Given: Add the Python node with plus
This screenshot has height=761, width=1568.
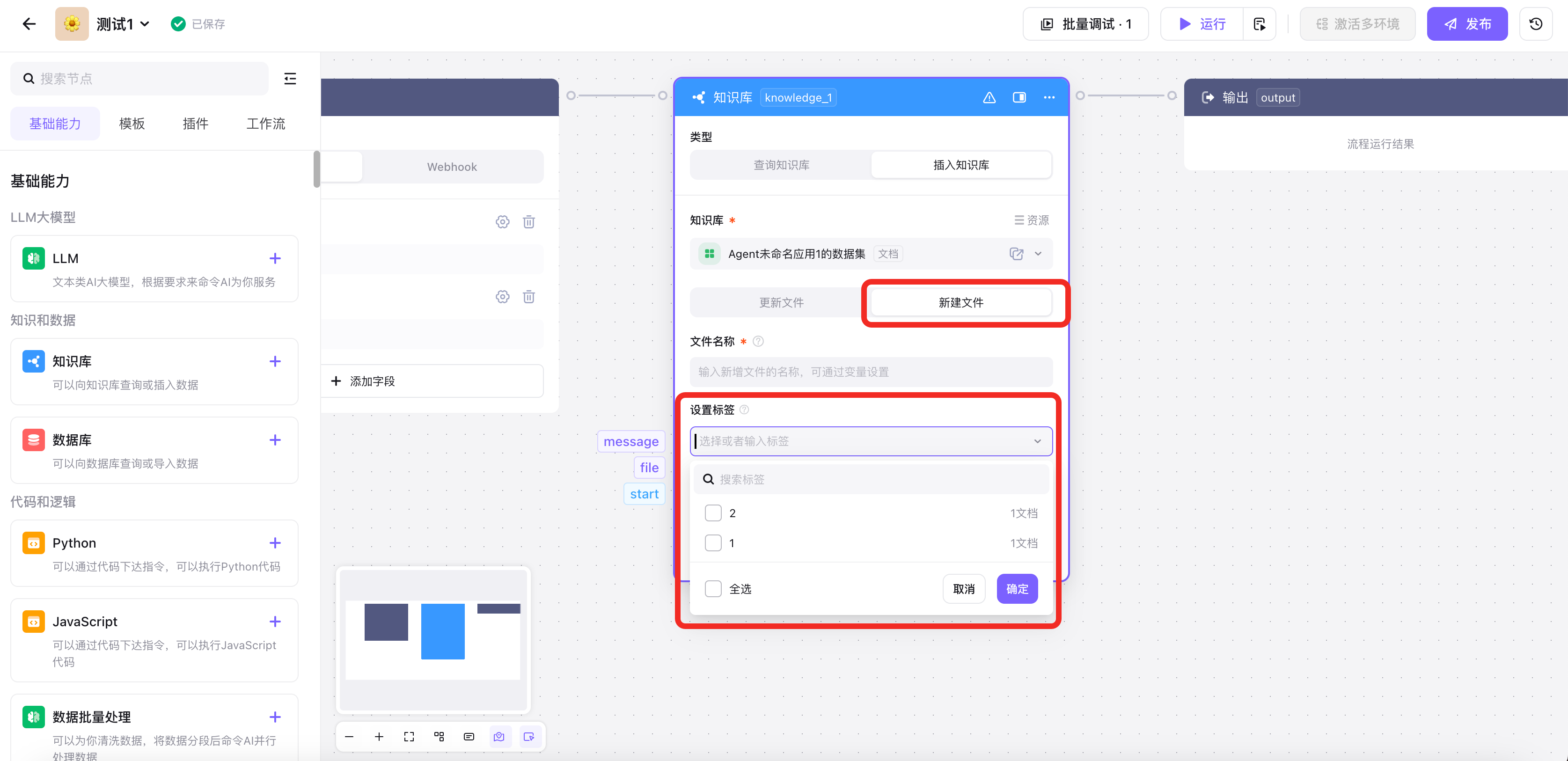Looking at the screenshot, I should tap(275, 542).
